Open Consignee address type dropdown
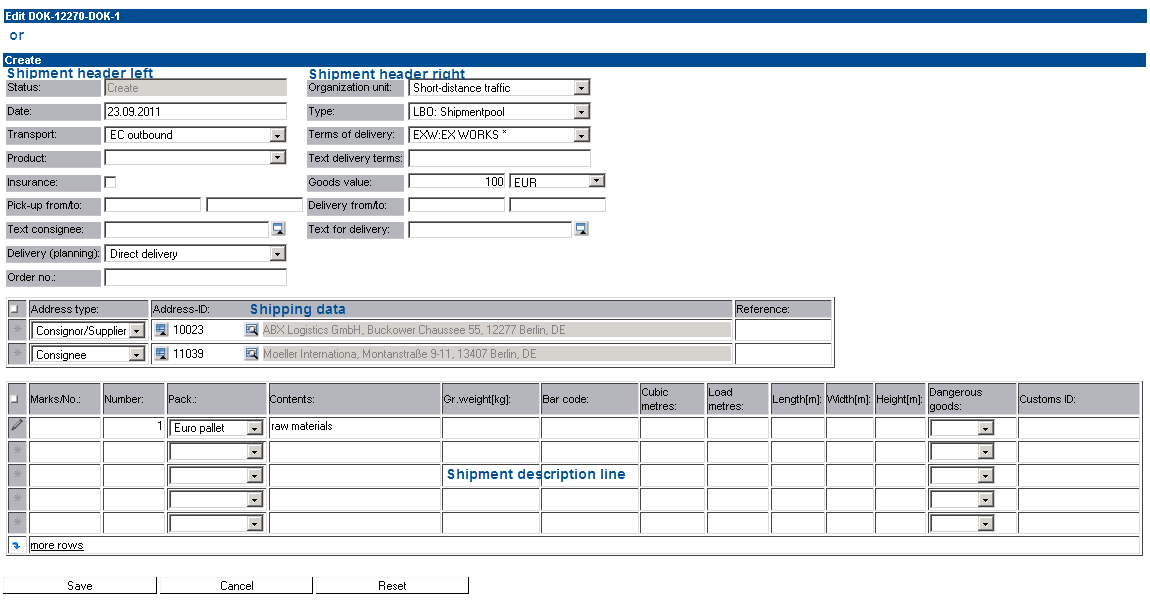The width and height of the screenshot is (1150, 606). 88,354
